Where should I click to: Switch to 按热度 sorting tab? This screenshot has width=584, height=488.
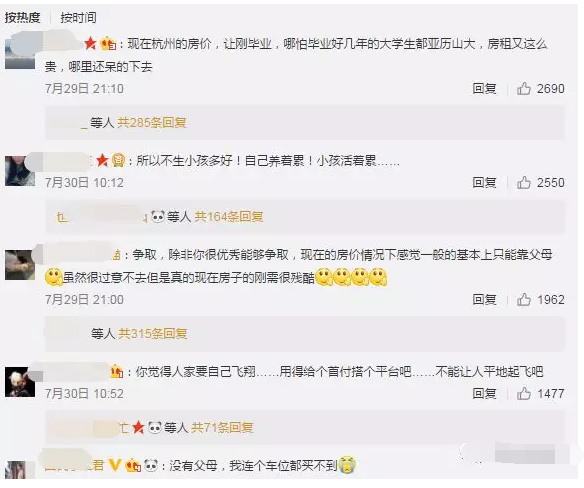[x=22, y=18]
